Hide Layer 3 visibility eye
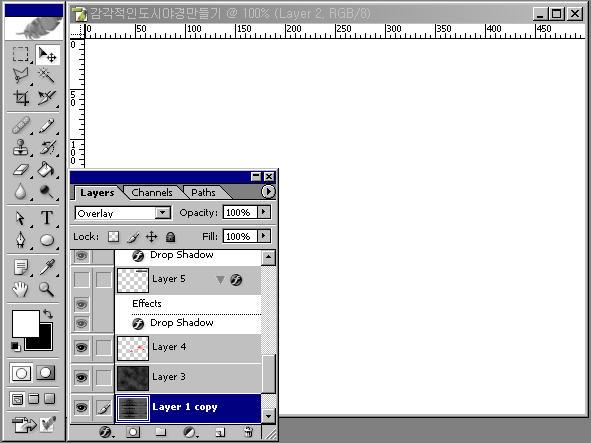Screen dimensions: 591x443 point(81,377)
